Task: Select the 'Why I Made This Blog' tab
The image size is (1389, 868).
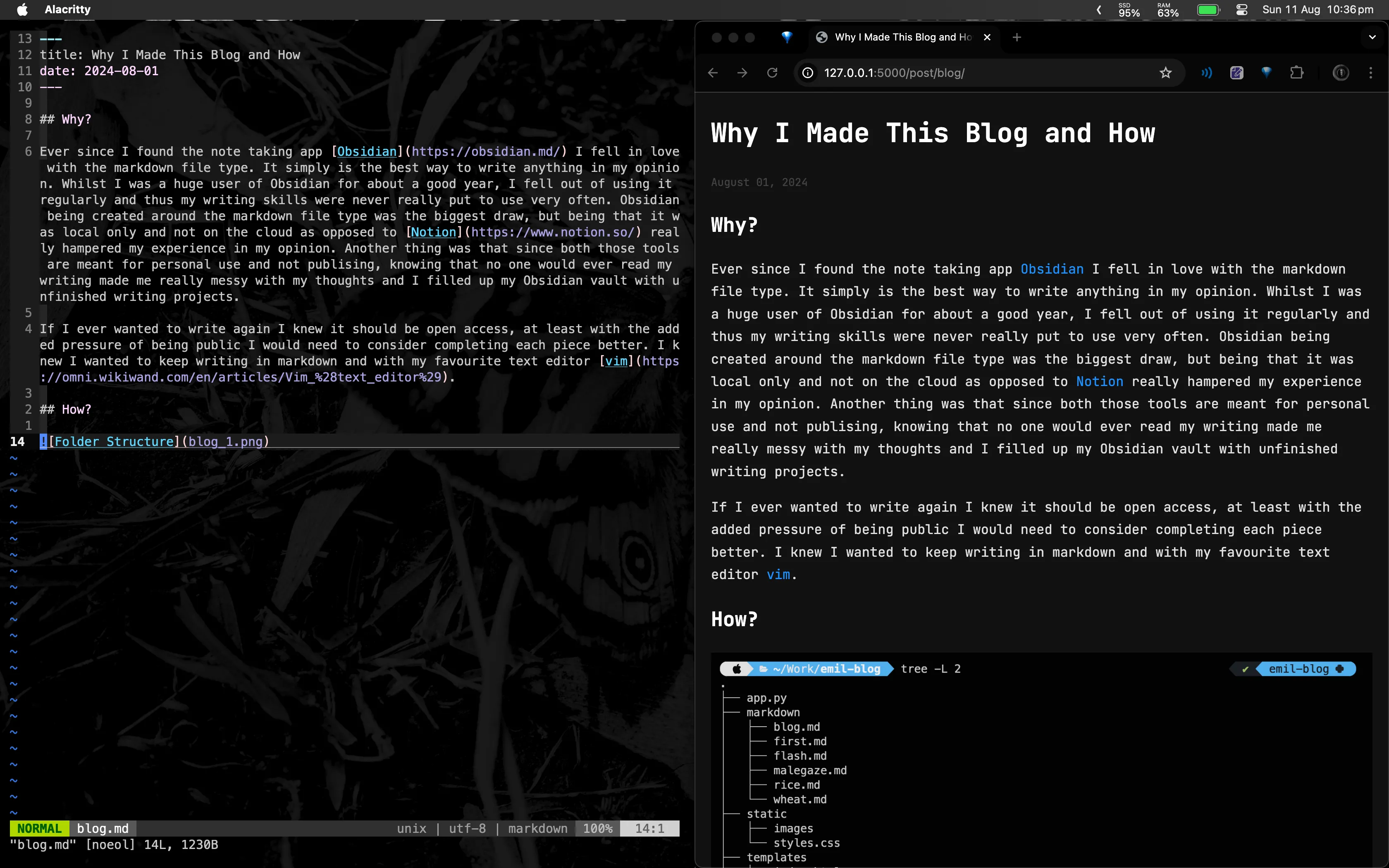Action: [903, 37]
